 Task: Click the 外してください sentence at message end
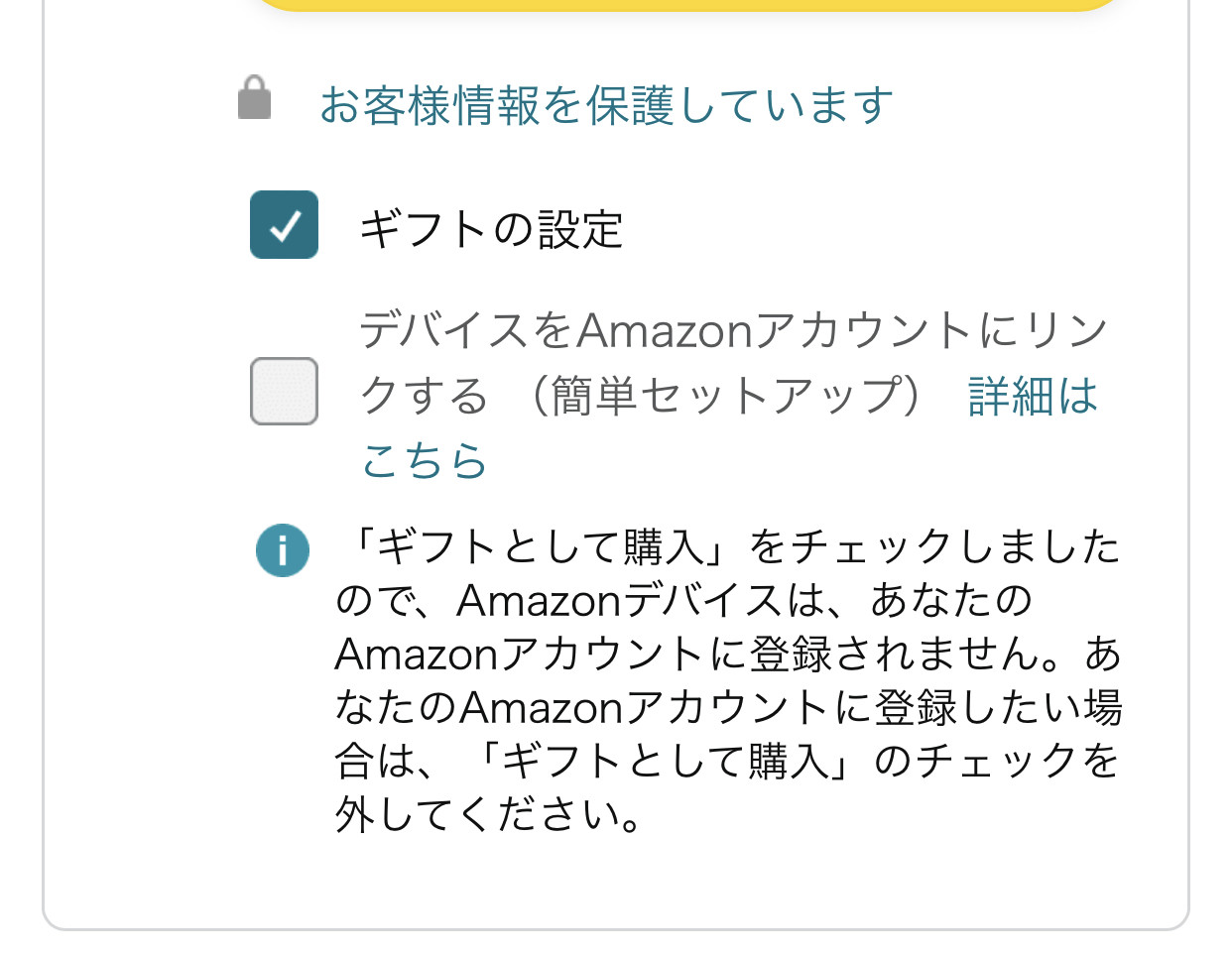[490, 815]
